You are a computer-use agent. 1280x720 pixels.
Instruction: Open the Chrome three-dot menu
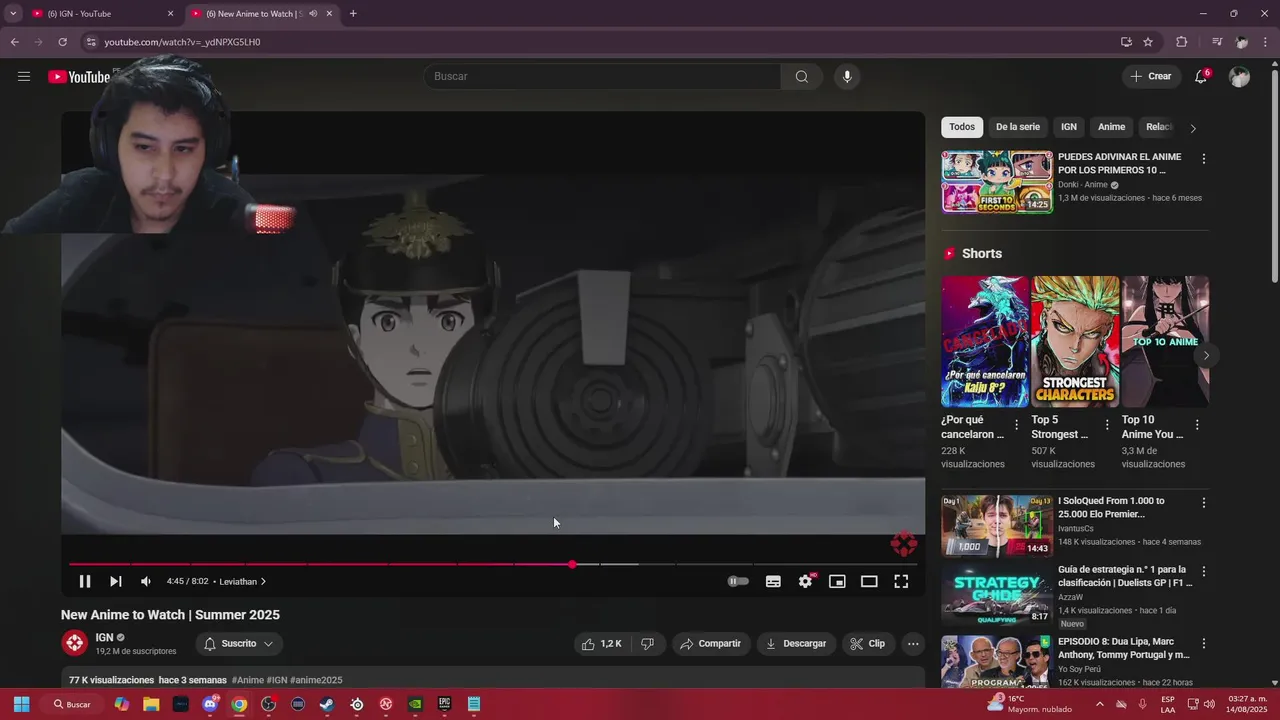pyautogui.click(x=1265, y=42)
